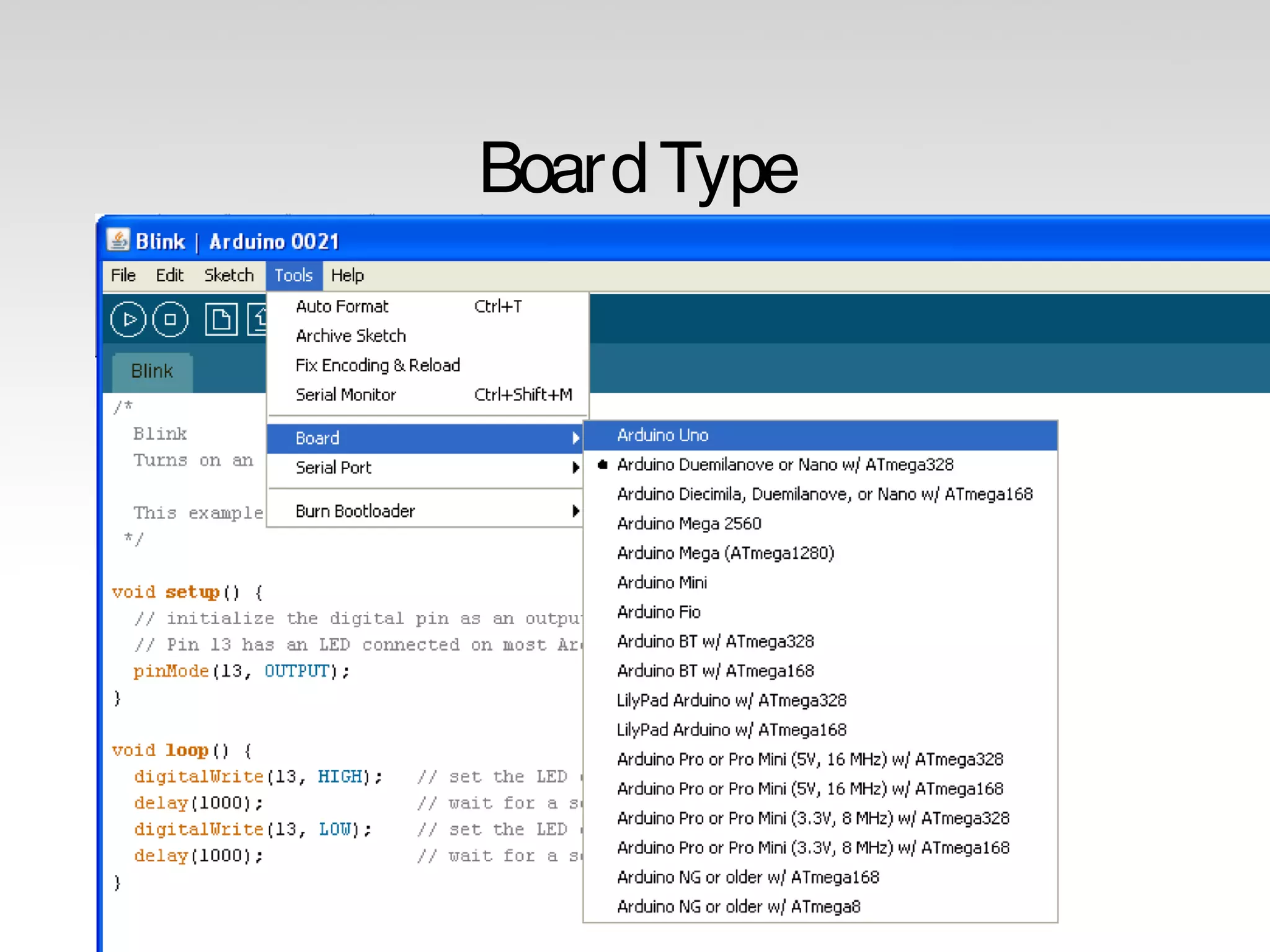
Task: Click the Stop toolbar icon
Action: 170,319
